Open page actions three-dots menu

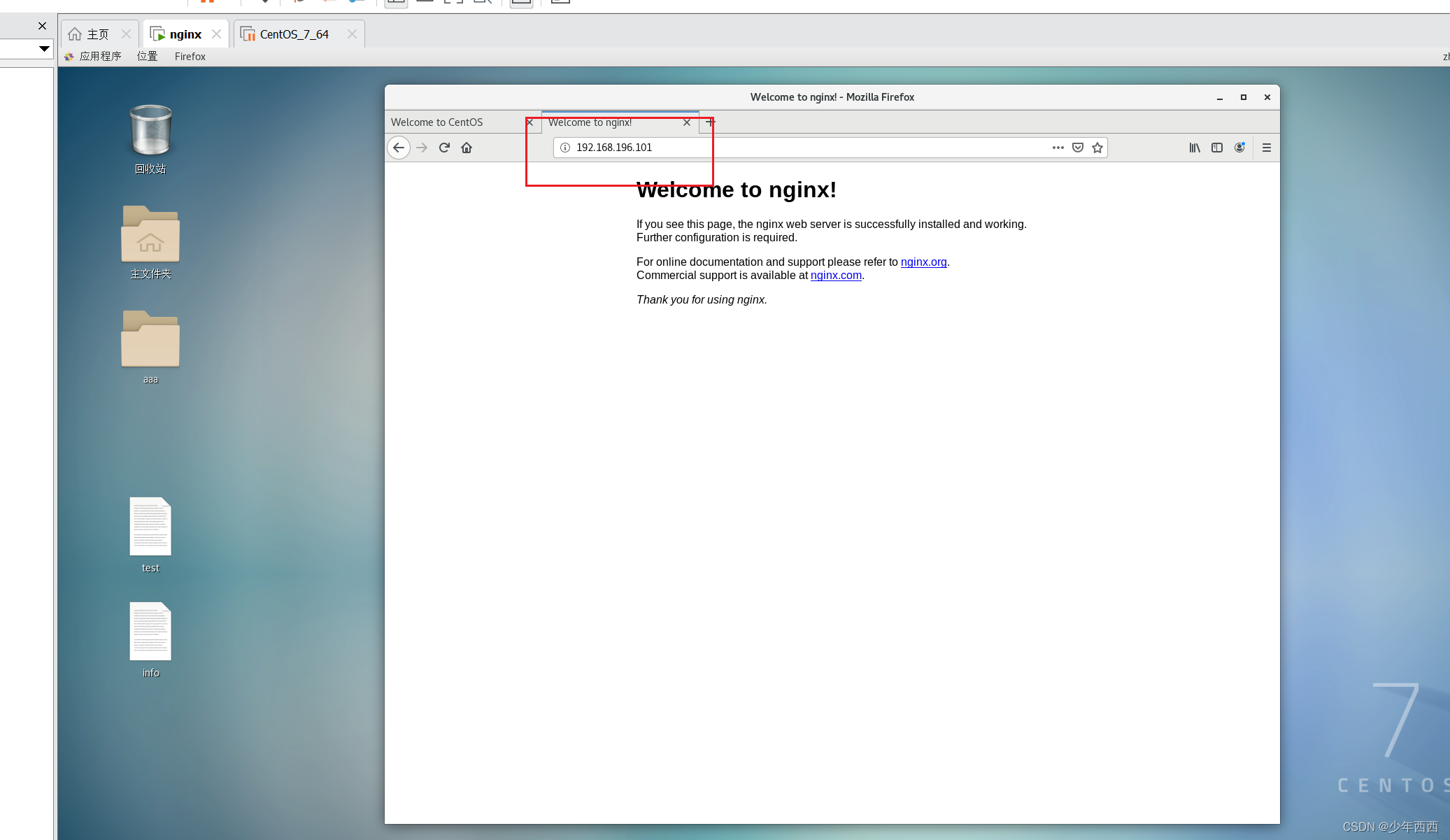(x=1058, y=148)
